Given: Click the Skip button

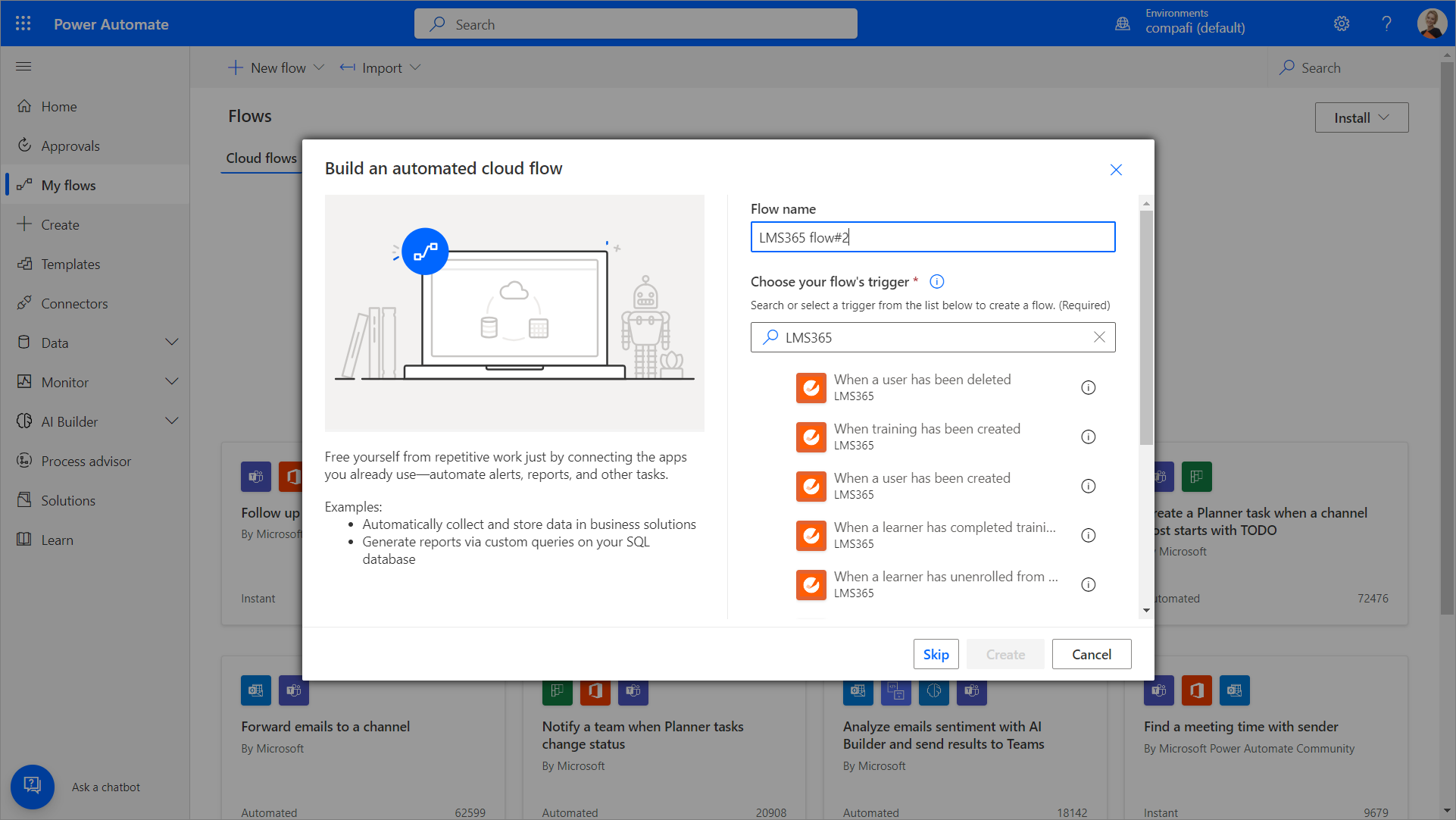Looking at the screenshot, I should (x=936, y=654).
